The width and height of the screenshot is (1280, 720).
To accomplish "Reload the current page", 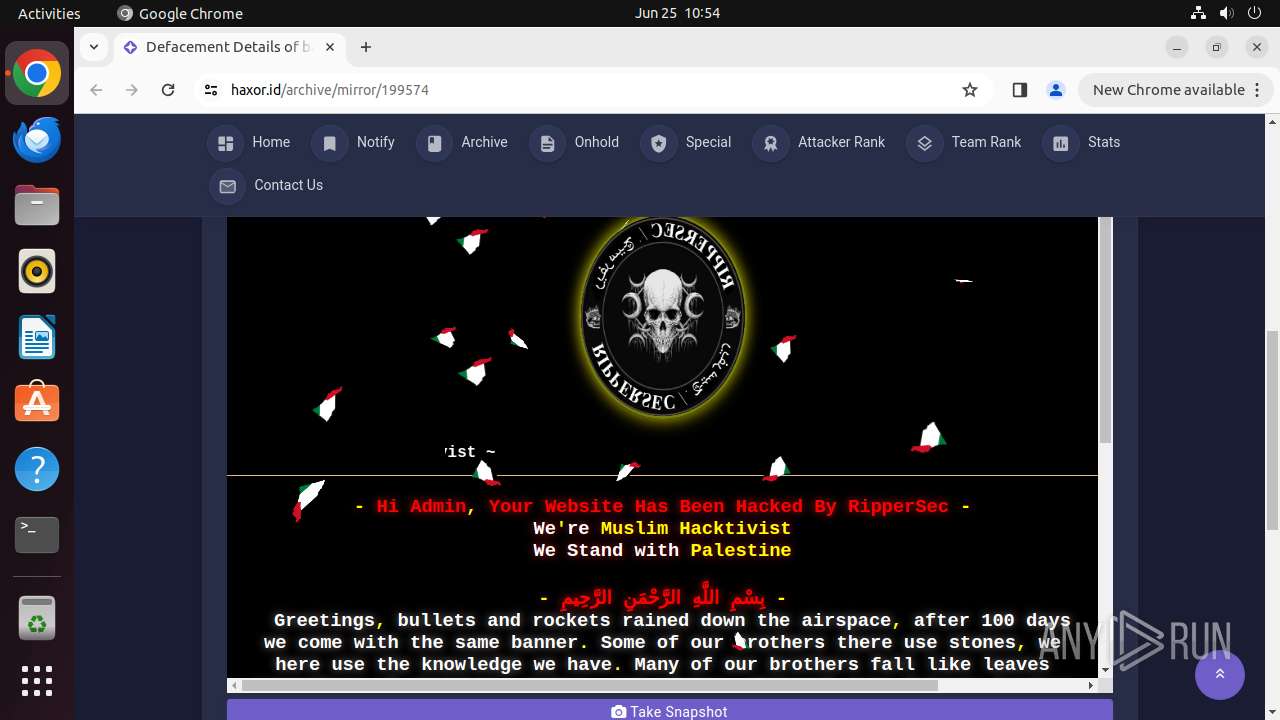I will pos(168,90).
